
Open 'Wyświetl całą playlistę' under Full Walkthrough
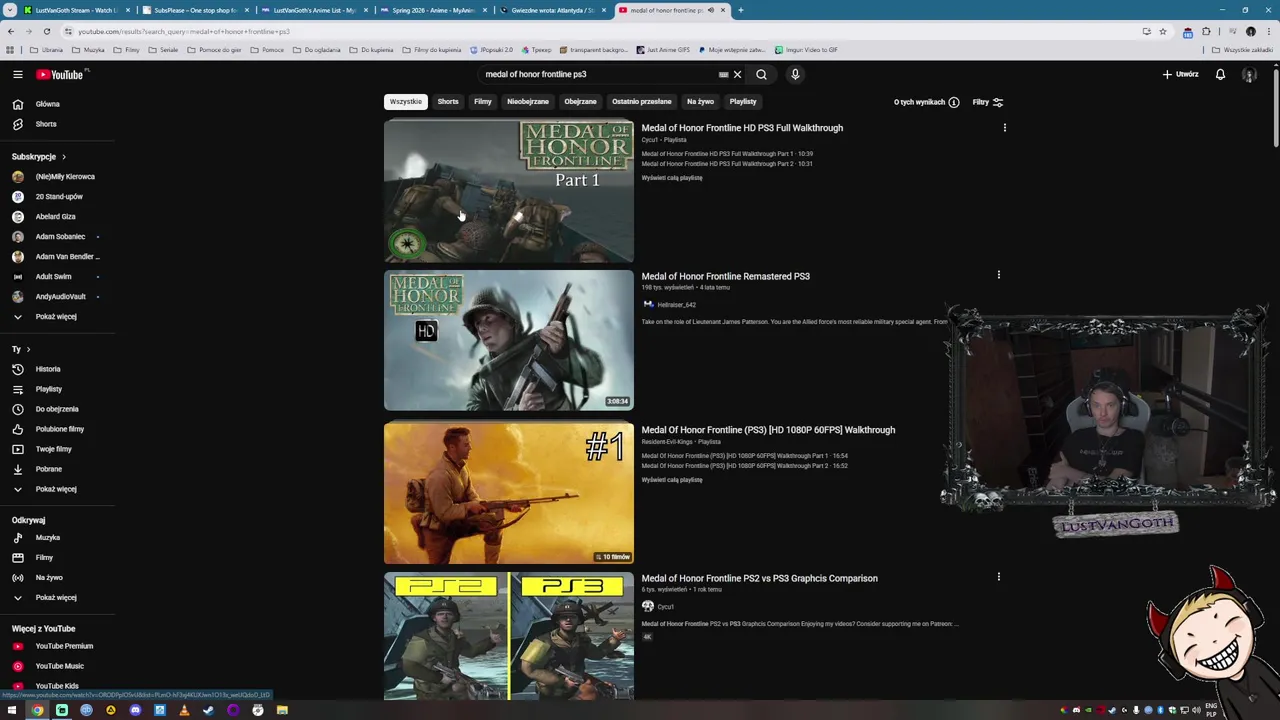672,178
